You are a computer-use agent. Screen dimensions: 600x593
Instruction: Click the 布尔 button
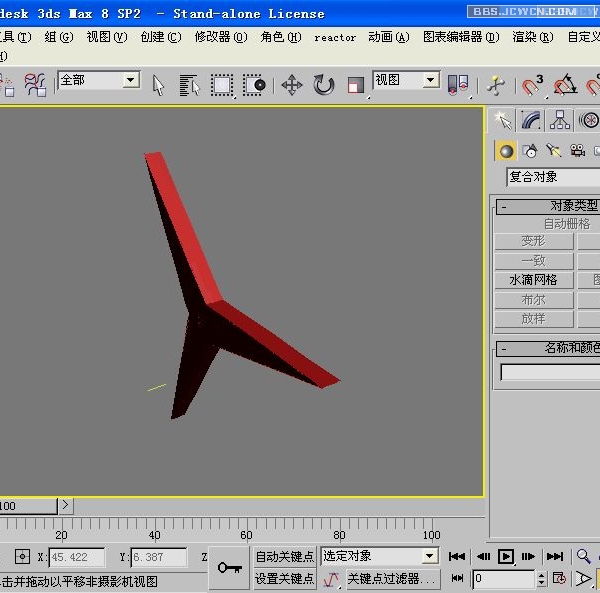(x=534, y=300)
